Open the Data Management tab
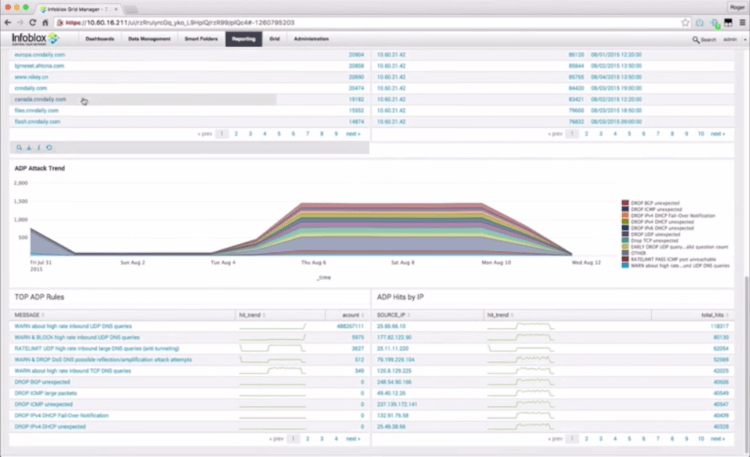This screenshot has width=750, height=457. (x=148, y=39)
